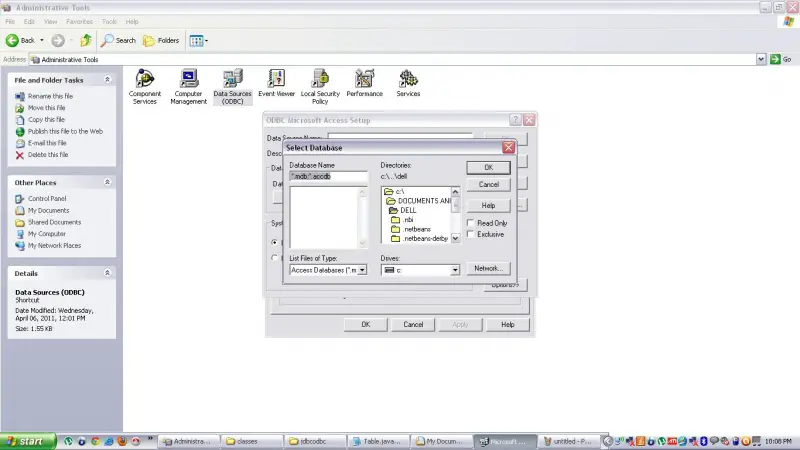Click Cancel in ODBC Data Source Administrator window
Viewport: 800px width, 450px height.
coord(413,324)
